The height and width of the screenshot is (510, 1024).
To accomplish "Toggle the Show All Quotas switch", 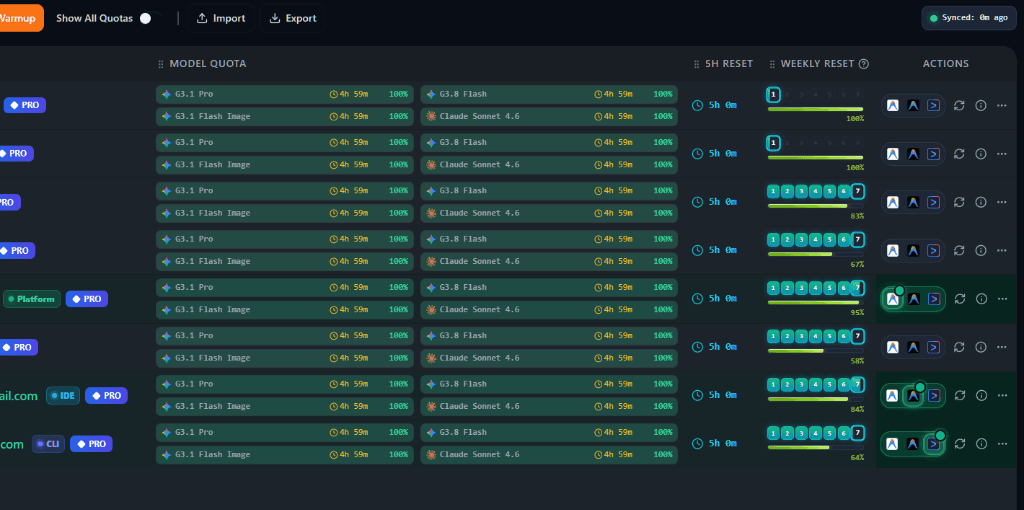I will tap(150, 18).
